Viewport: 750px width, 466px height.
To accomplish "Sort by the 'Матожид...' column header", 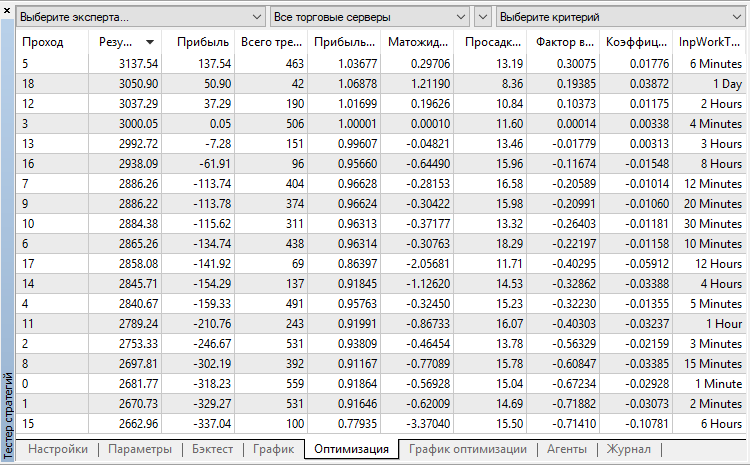I will (x=415, y=42).
